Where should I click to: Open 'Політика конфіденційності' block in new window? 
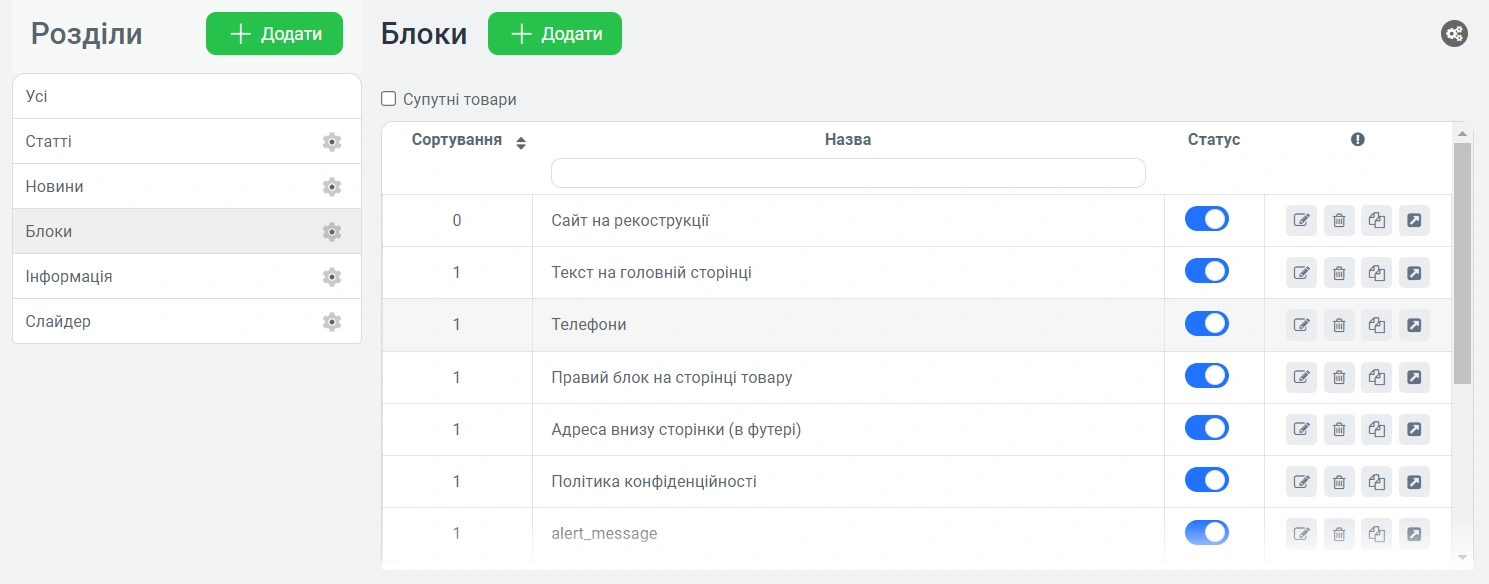click(1414, 482)
